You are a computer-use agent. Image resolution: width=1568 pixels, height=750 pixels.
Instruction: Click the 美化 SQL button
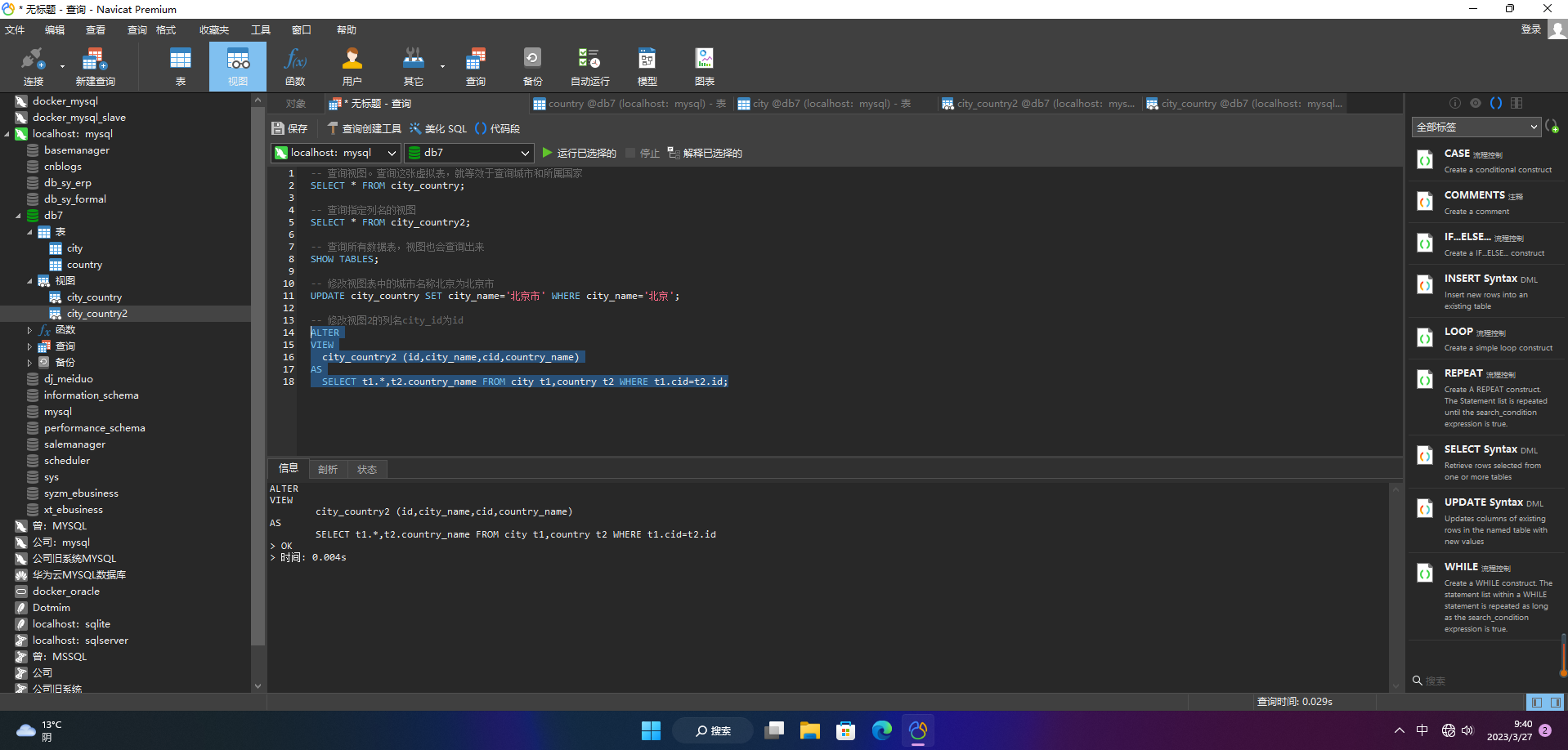tap(438, 128)
